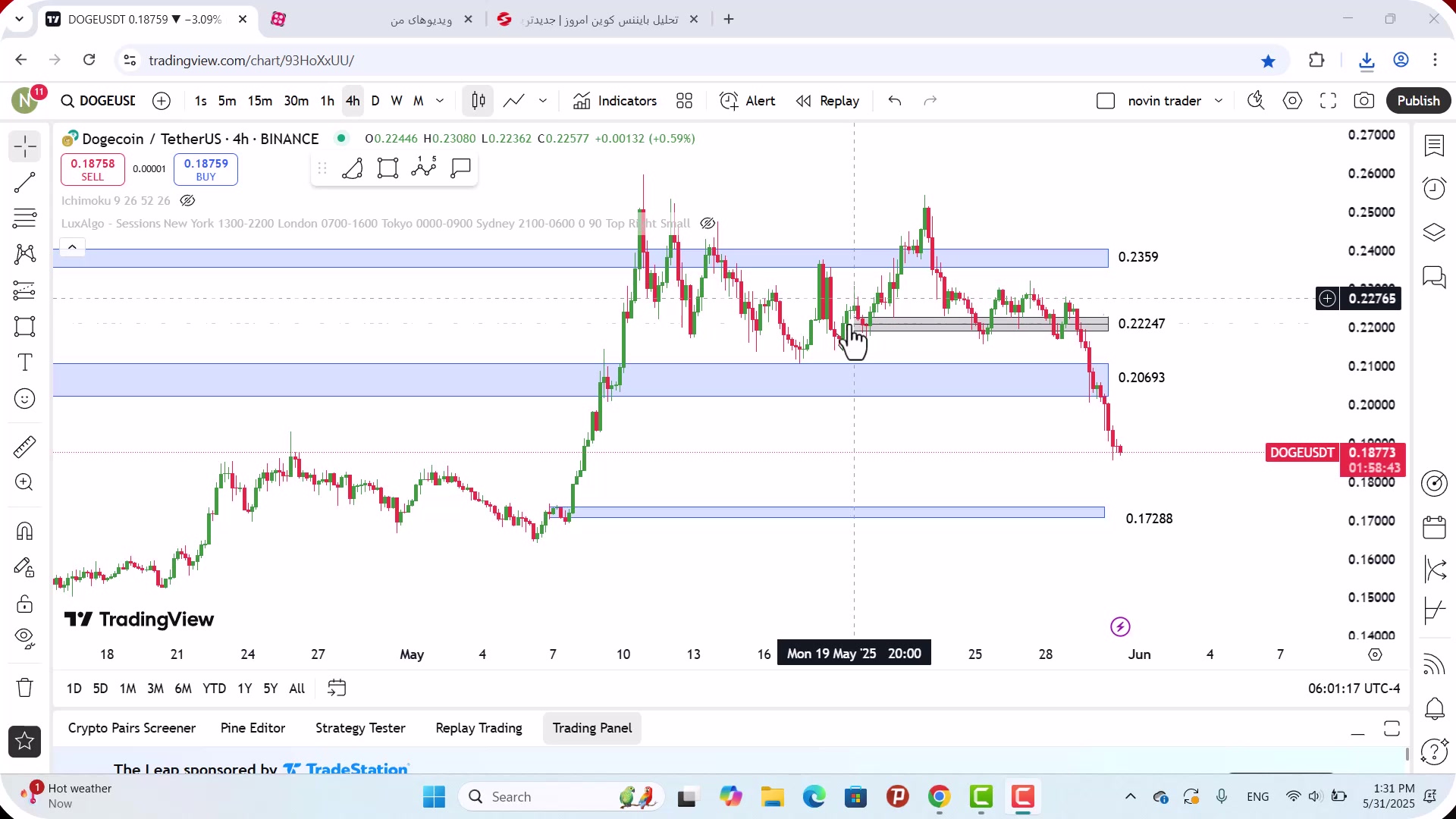The width and height of the screenshot is (1456, 819).
Task: Open the candlestick chart type selector
Action: click(x=479, y=101)
